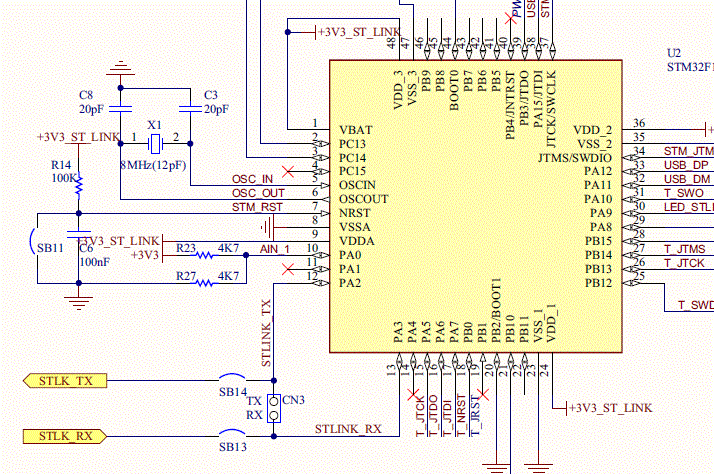Select the STLINK_RX net label

click(x=348, y=429)
